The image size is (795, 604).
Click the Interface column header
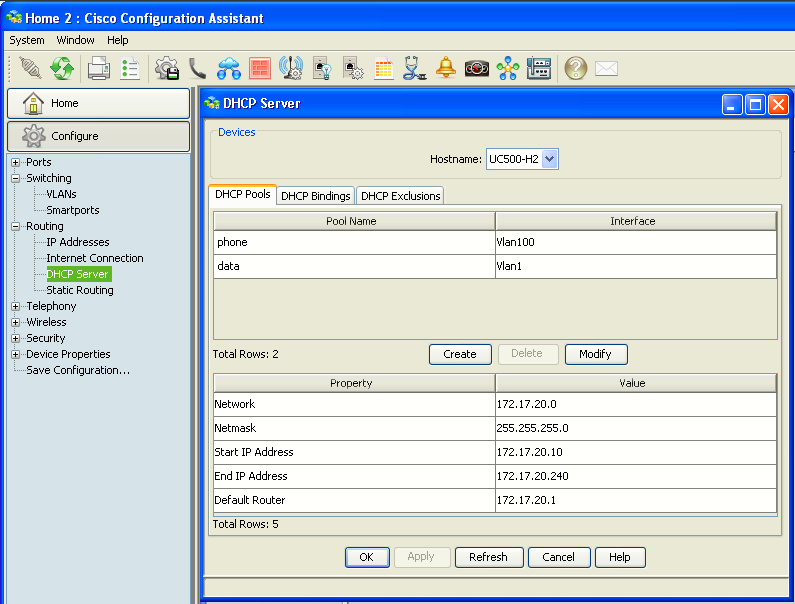pyautogui.click(x=636, y=221)
